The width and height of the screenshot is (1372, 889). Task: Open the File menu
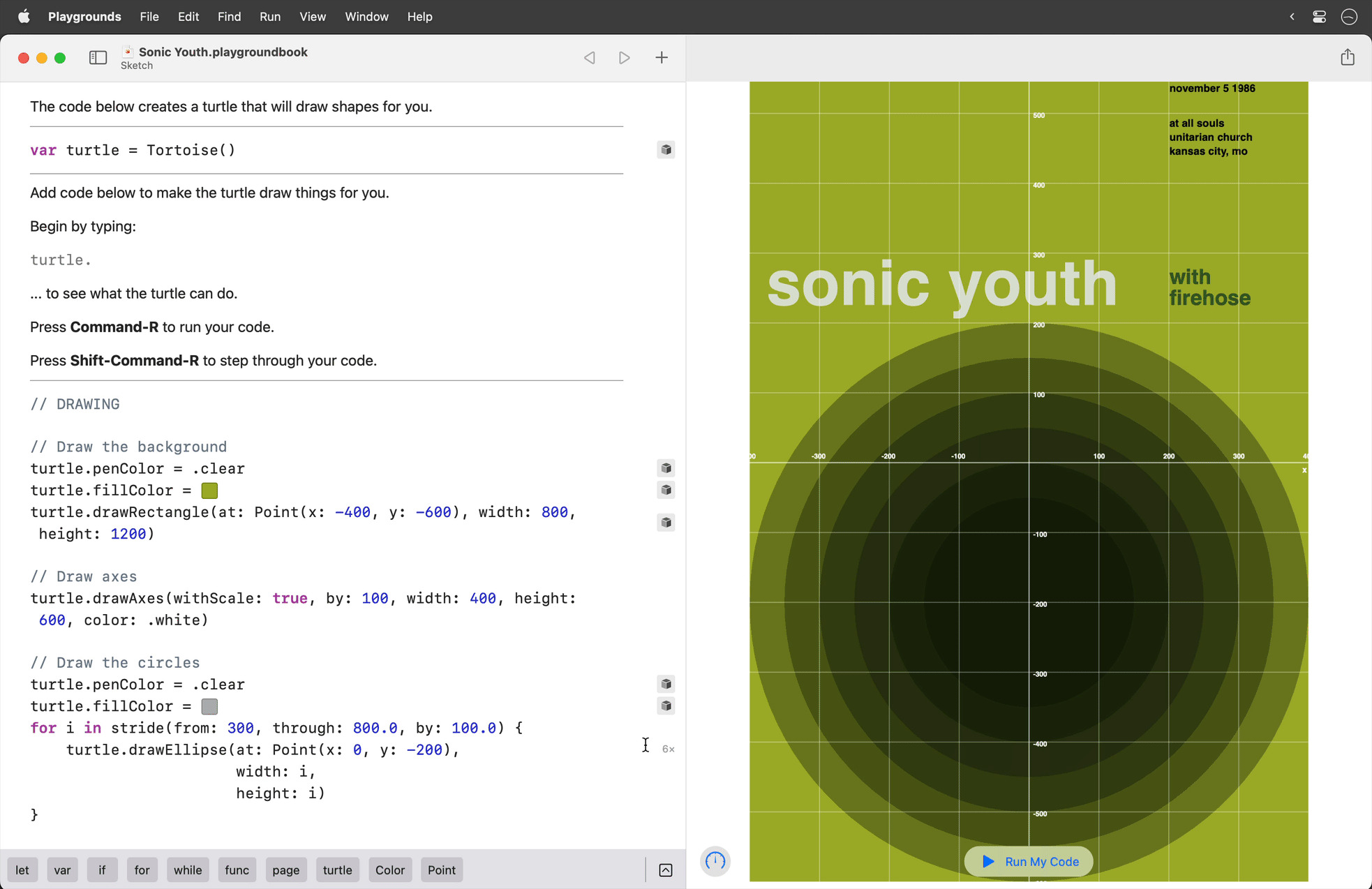(x=151, y=17)
